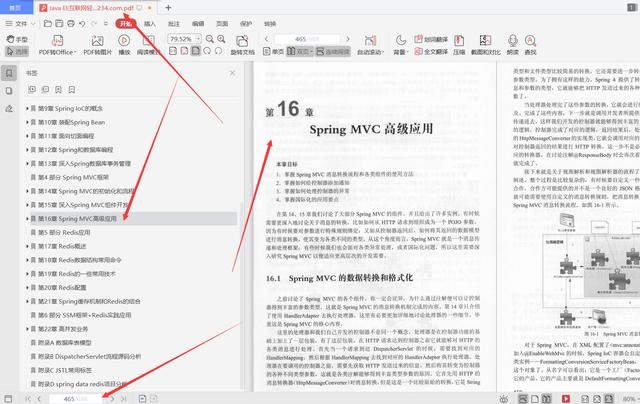Expand 第16章 Spring MVC高级应用 bookmark
The width and height of the screenshot is (640, 404).
point(27,219)
